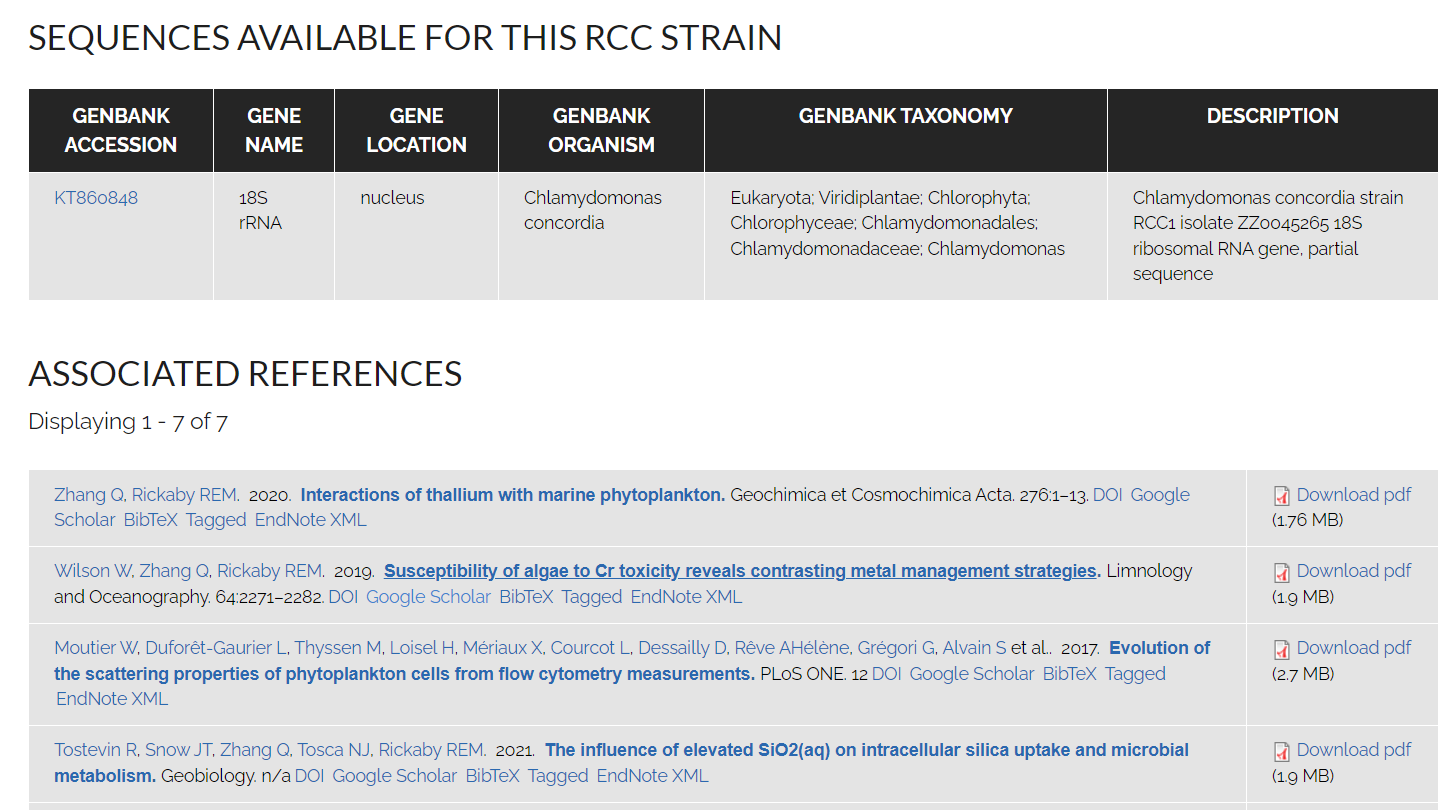The width and height of the screenshot is (1446, 810).
Task: Download pdf of the 1.76 MB reference
Action: (x=1353, y=495)
